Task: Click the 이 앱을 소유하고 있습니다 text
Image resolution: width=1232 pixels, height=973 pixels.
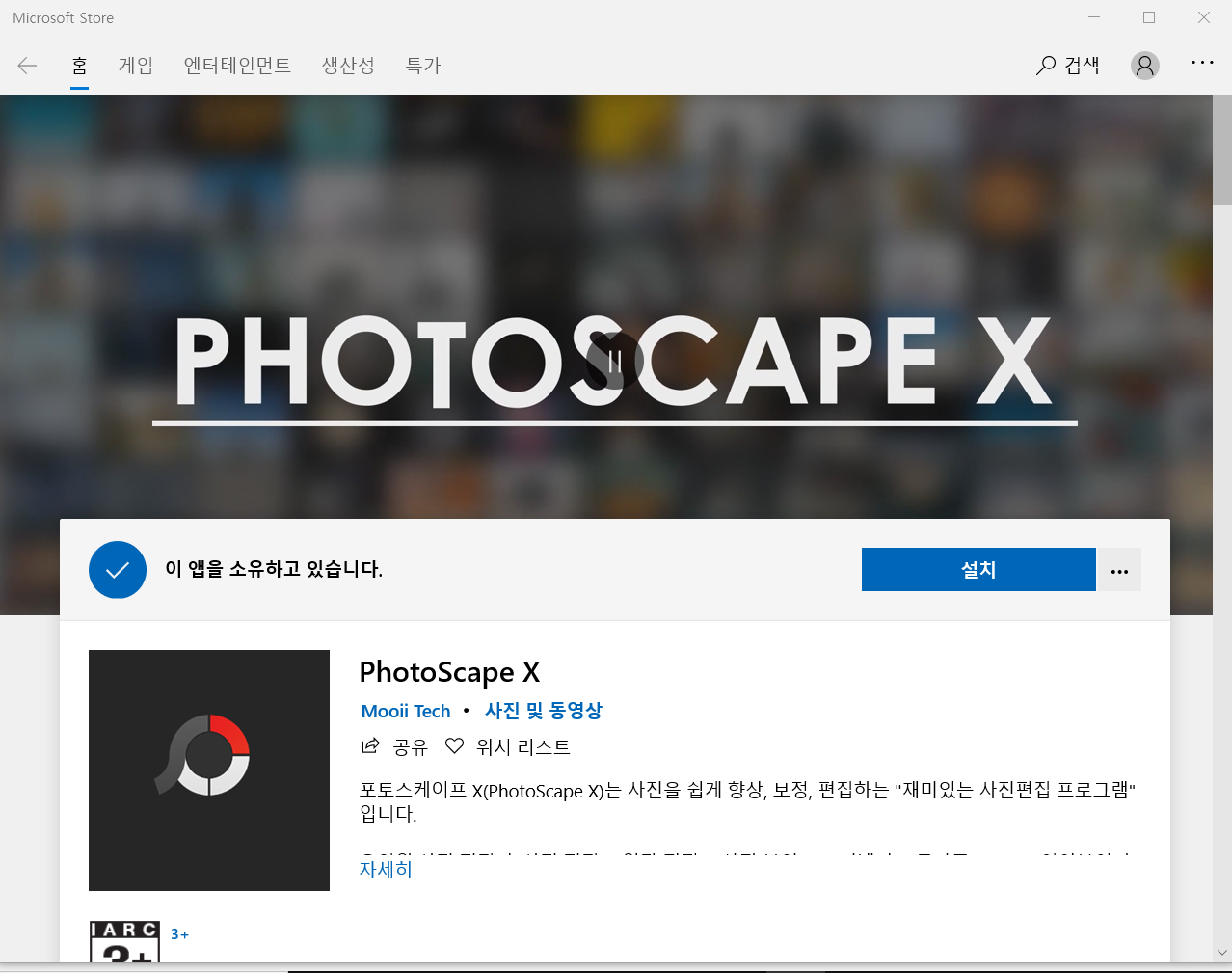Action: pyautogui.click(x=274, y=570)
